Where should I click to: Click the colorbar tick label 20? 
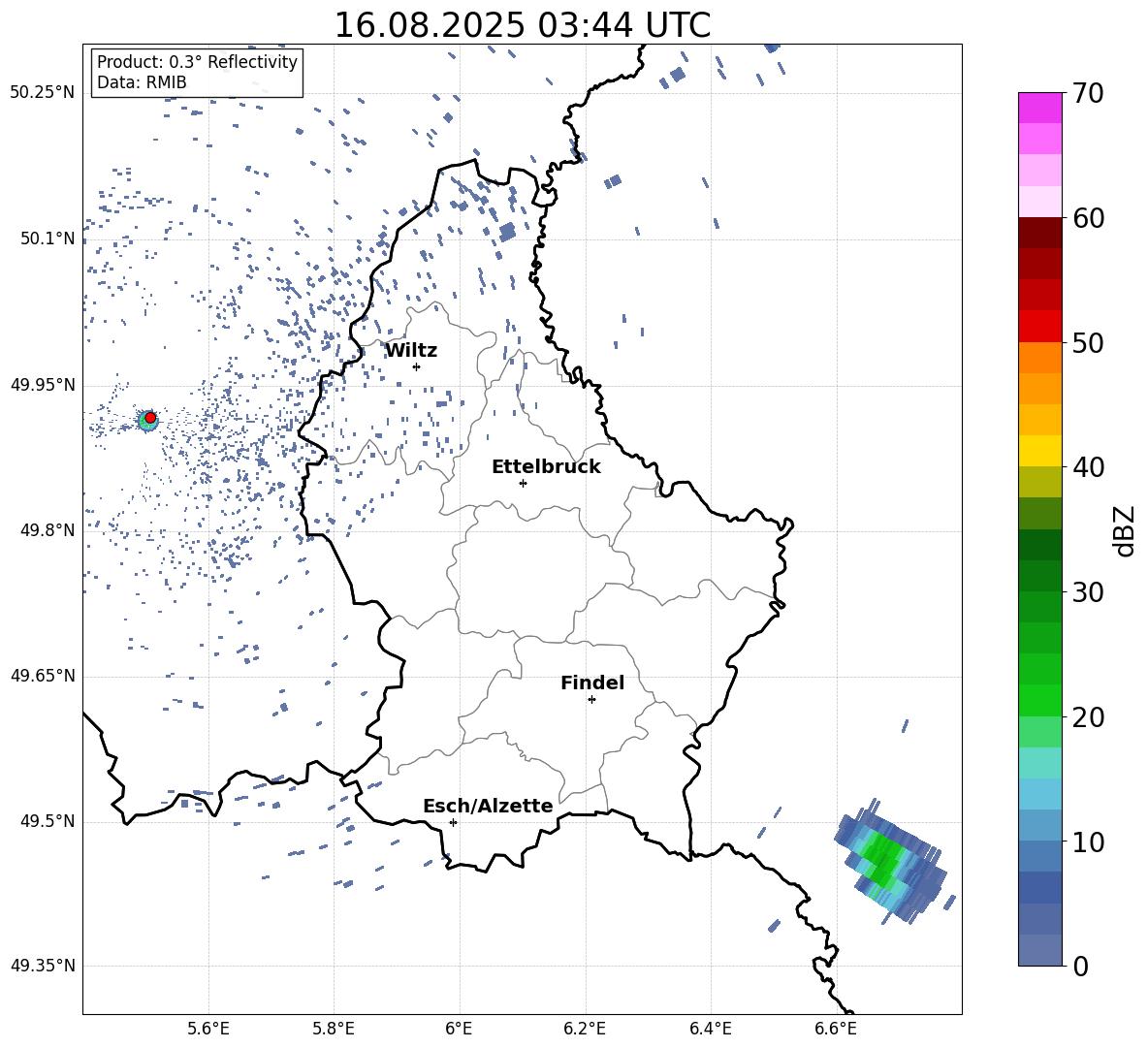(1088, 716)
